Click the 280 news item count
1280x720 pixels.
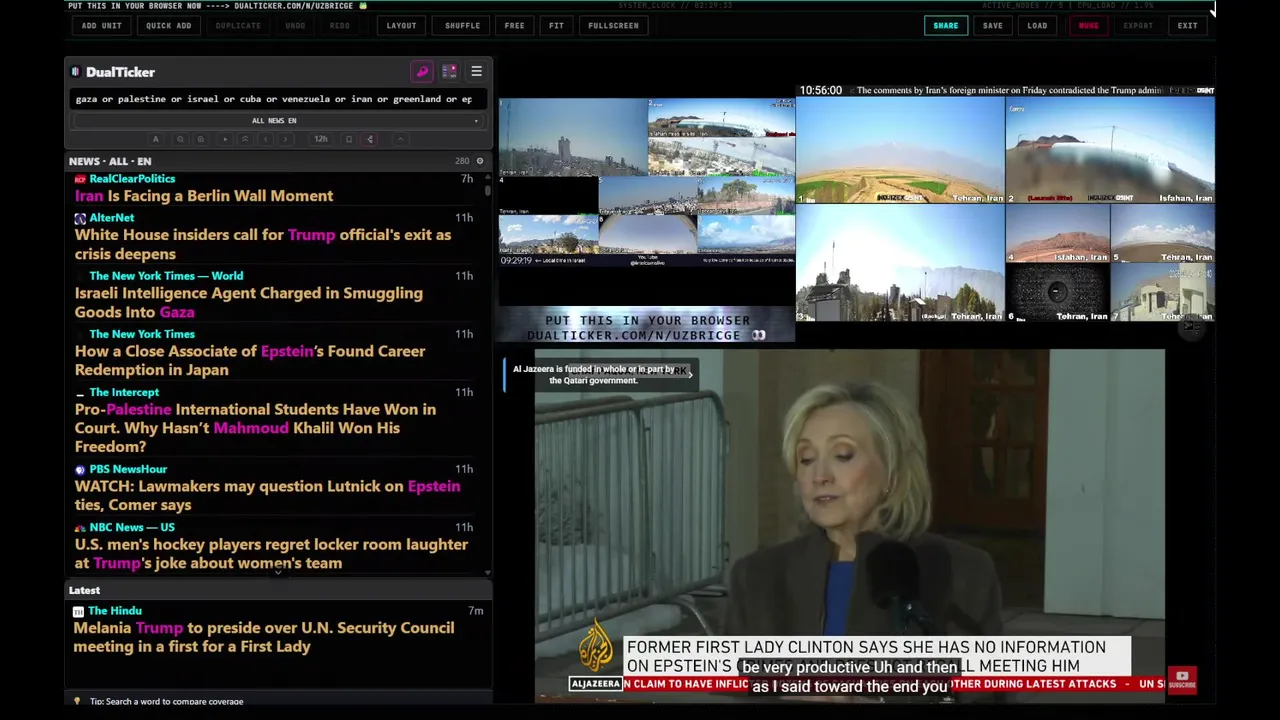click(461, 161)
